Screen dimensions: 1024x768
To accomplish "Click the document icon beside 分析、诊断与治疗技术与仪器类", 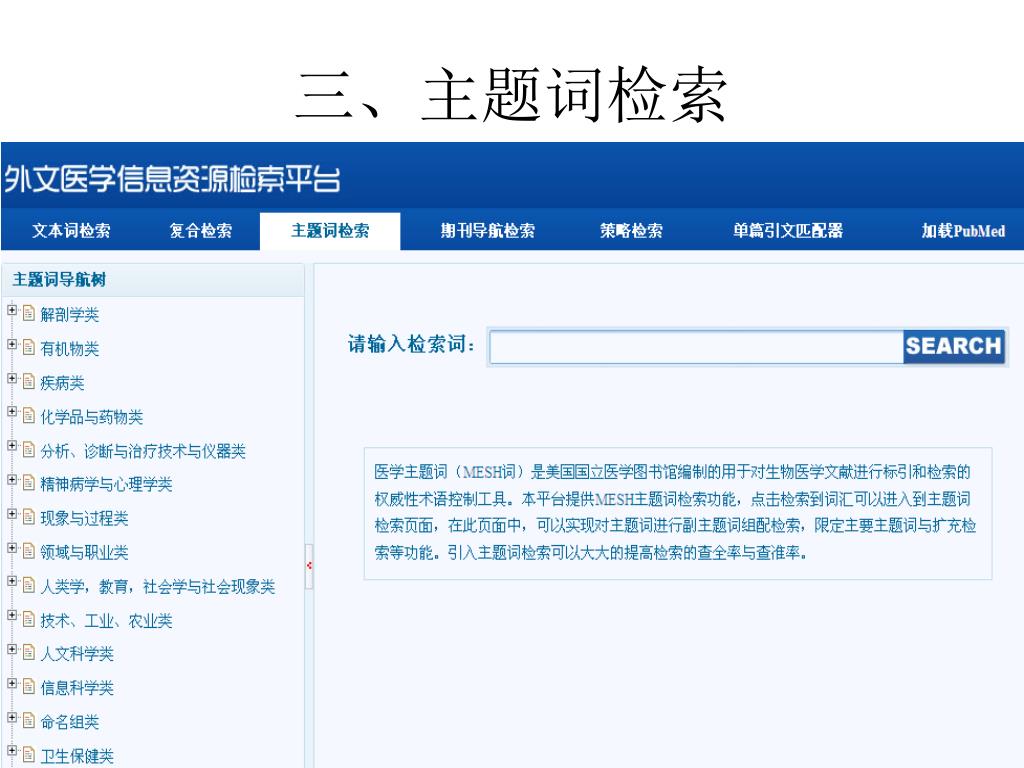I will pyautogui.click(x=29, y=449).
